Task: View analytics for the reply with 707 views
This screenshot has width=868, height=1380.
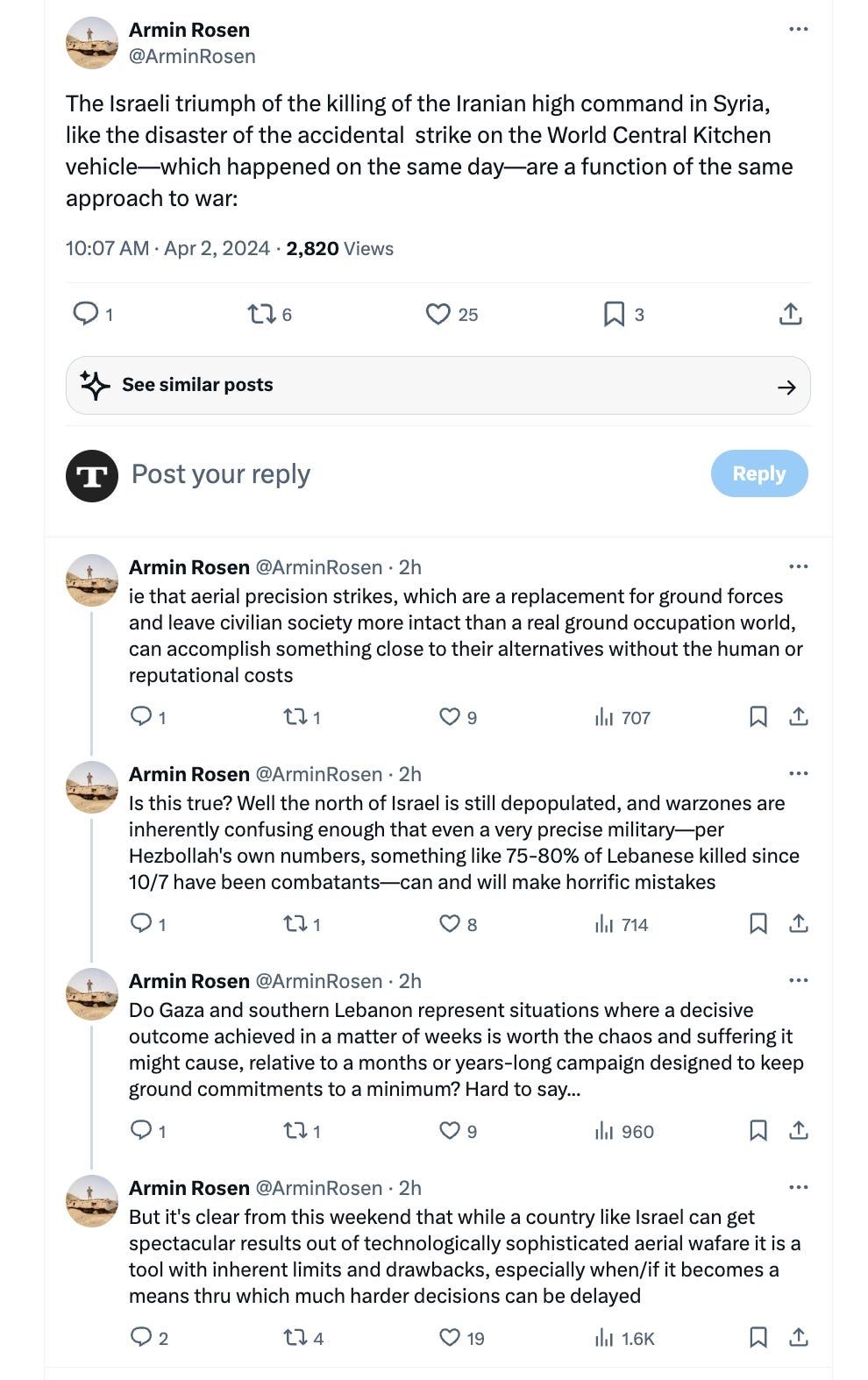Action: [623, 717]
